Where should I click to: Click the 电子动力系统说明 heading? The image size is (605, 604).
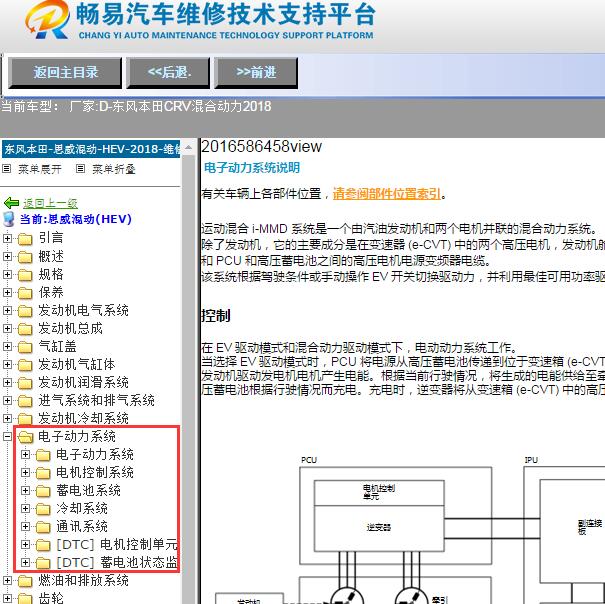click(252, 167)
